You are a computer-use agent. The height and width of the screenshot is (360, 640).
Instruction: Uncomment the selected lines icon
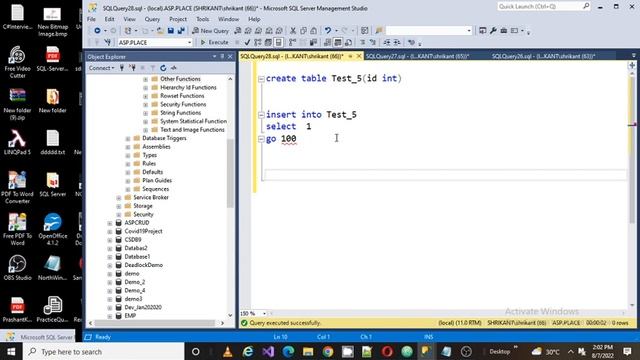click(373, 42)
